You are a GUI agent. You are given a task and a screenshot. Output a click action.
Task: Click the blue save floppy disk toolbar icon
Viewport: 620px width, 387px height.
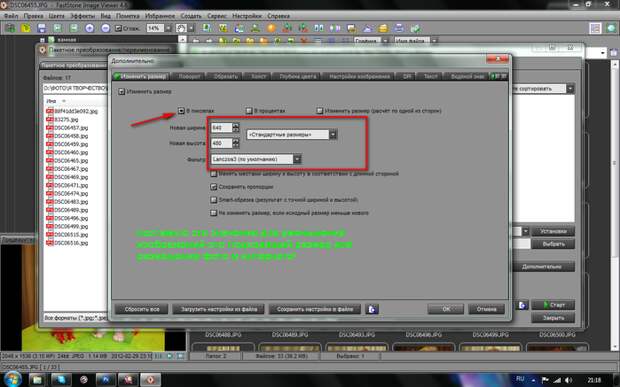(x=42, y=28)
